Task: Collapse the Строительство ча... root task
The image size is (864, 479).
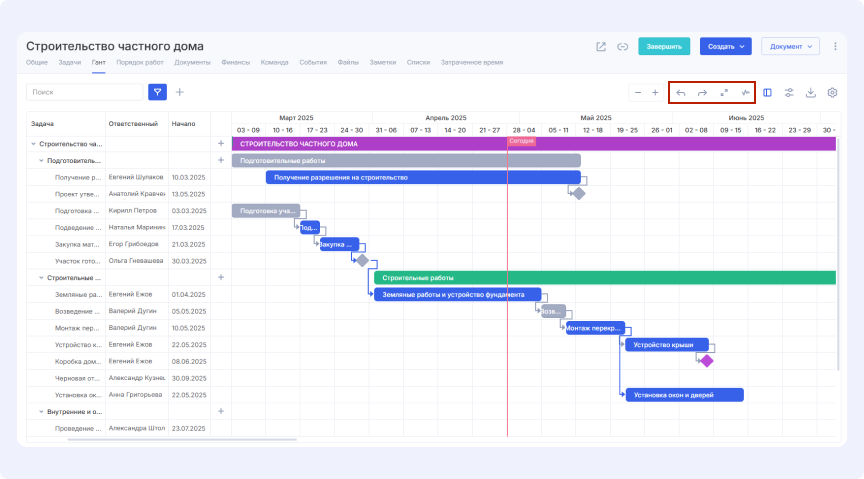Action: 34,144
